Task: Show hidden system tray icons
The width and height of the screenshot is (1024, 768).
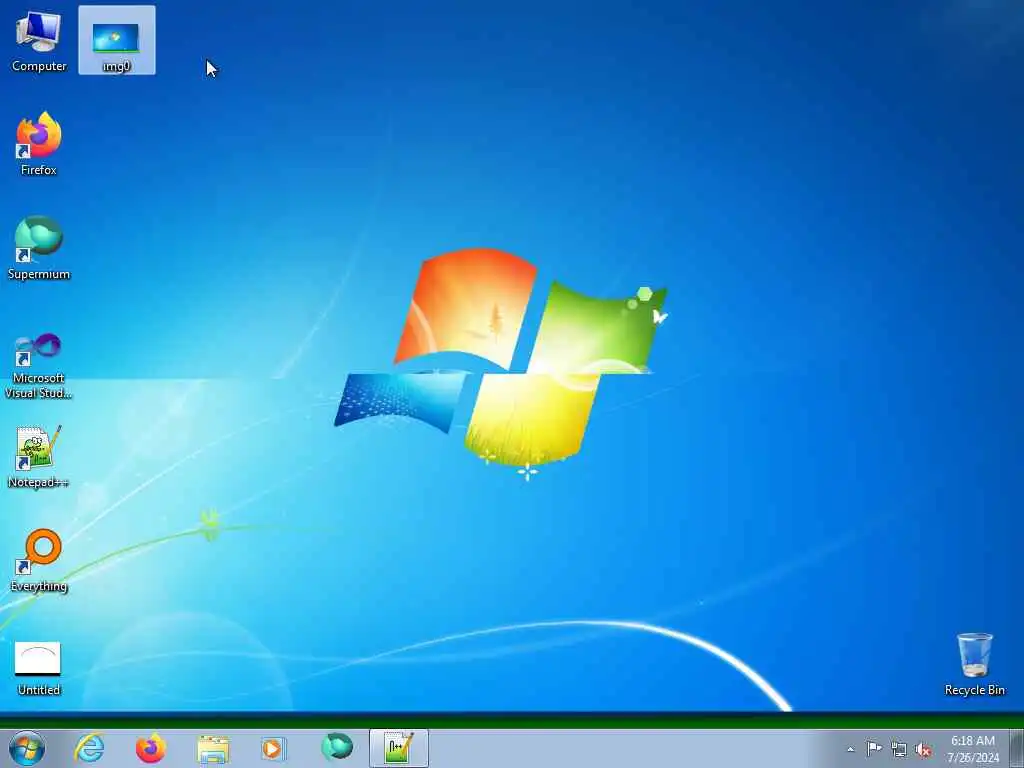Action: 850,749
